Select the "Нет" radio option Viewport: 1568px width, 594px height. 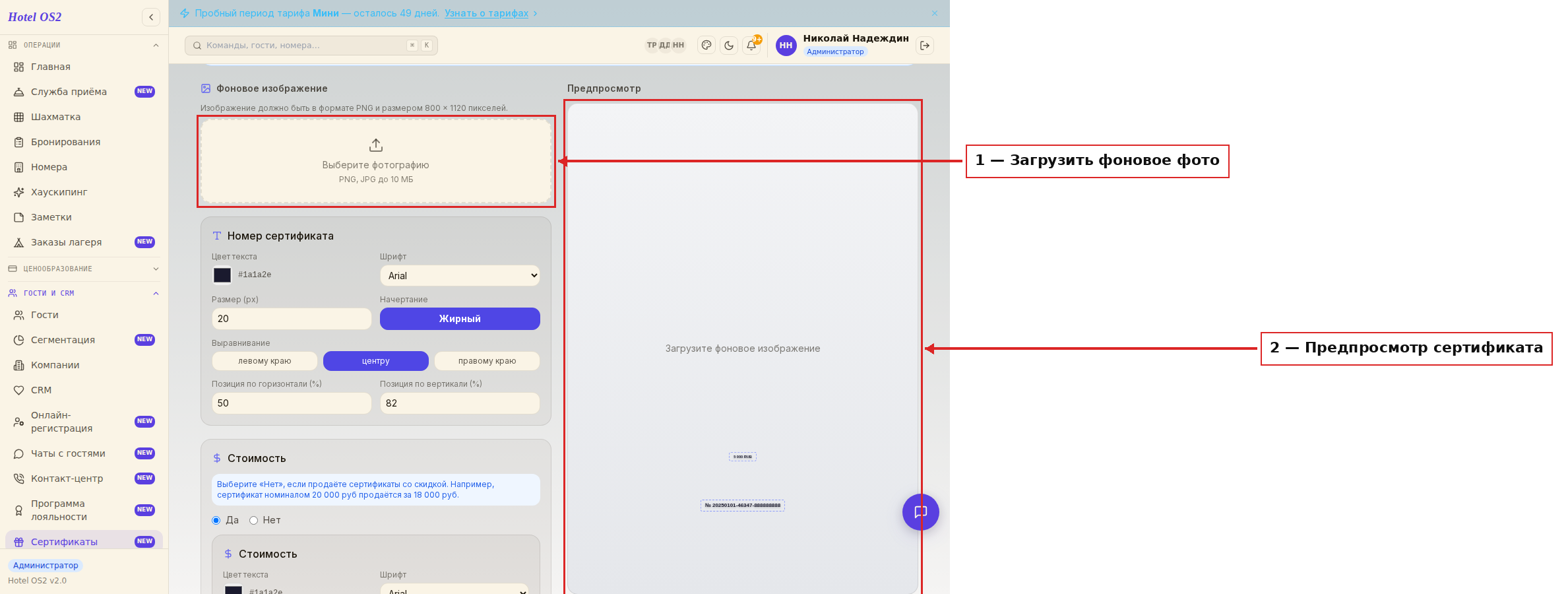click(x=253, y=521)
